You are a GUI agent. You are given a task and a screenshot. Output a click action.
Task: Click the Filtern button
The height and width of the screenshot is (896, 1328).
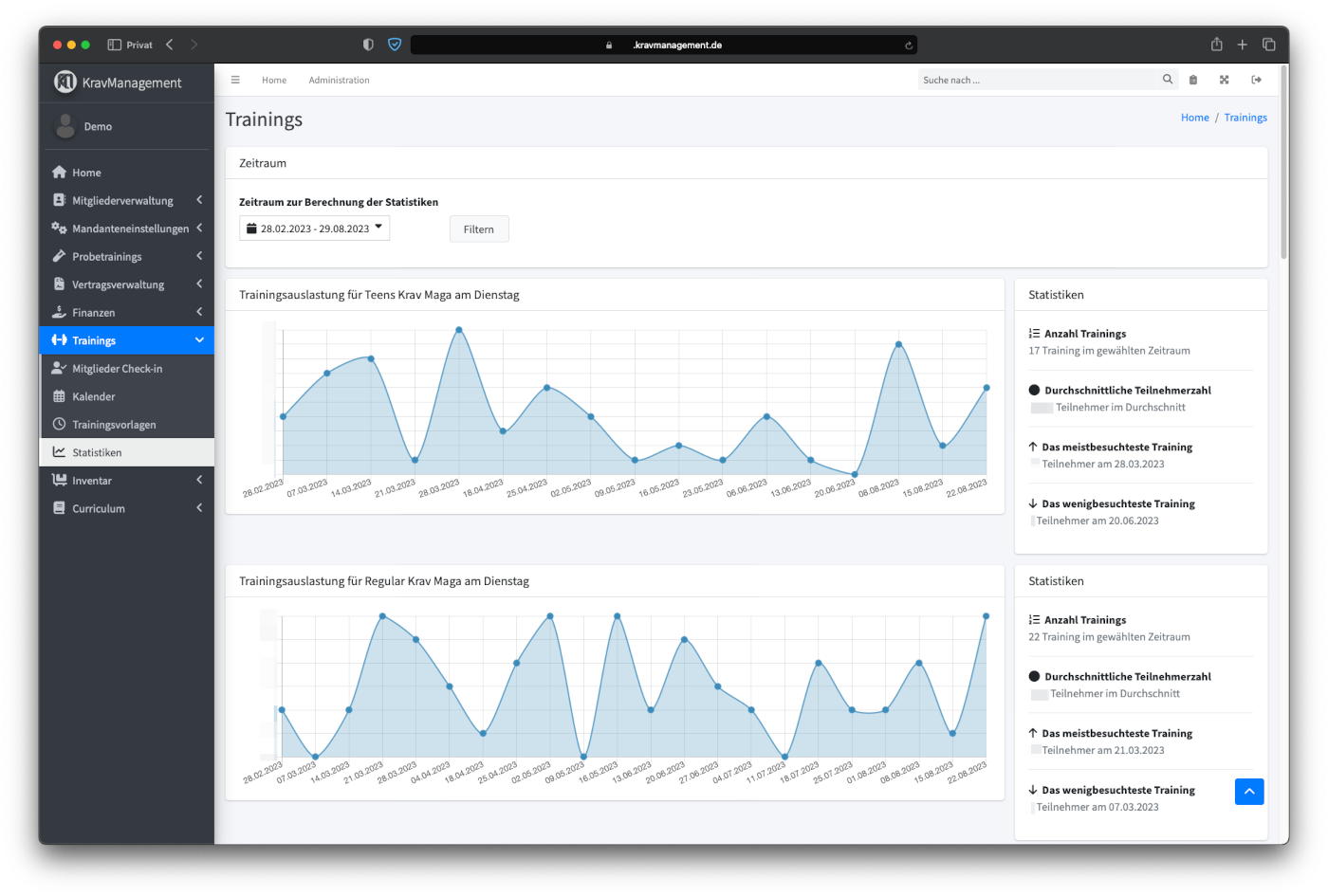(x=479, y=229)
